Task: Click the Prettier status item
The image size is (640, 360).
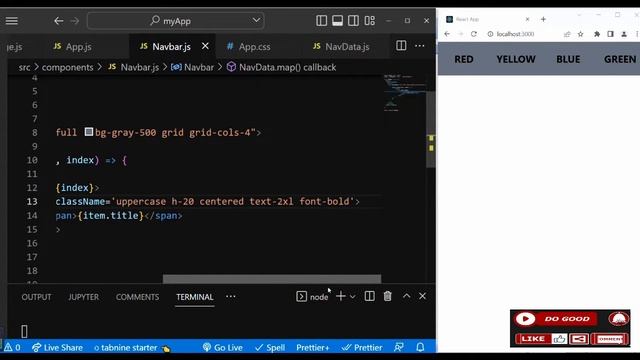Action: coord(362,347)
